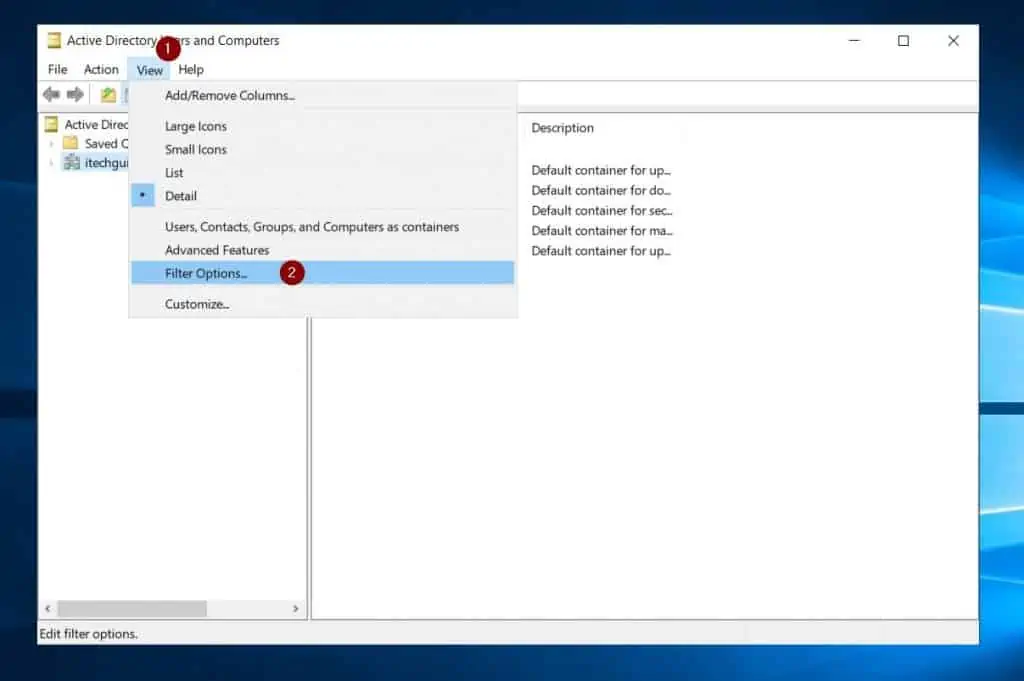The width and height of the screenshot is (1024, 681).
Task: Select 'Default container for do...' row
Action: tap(601, 191)
